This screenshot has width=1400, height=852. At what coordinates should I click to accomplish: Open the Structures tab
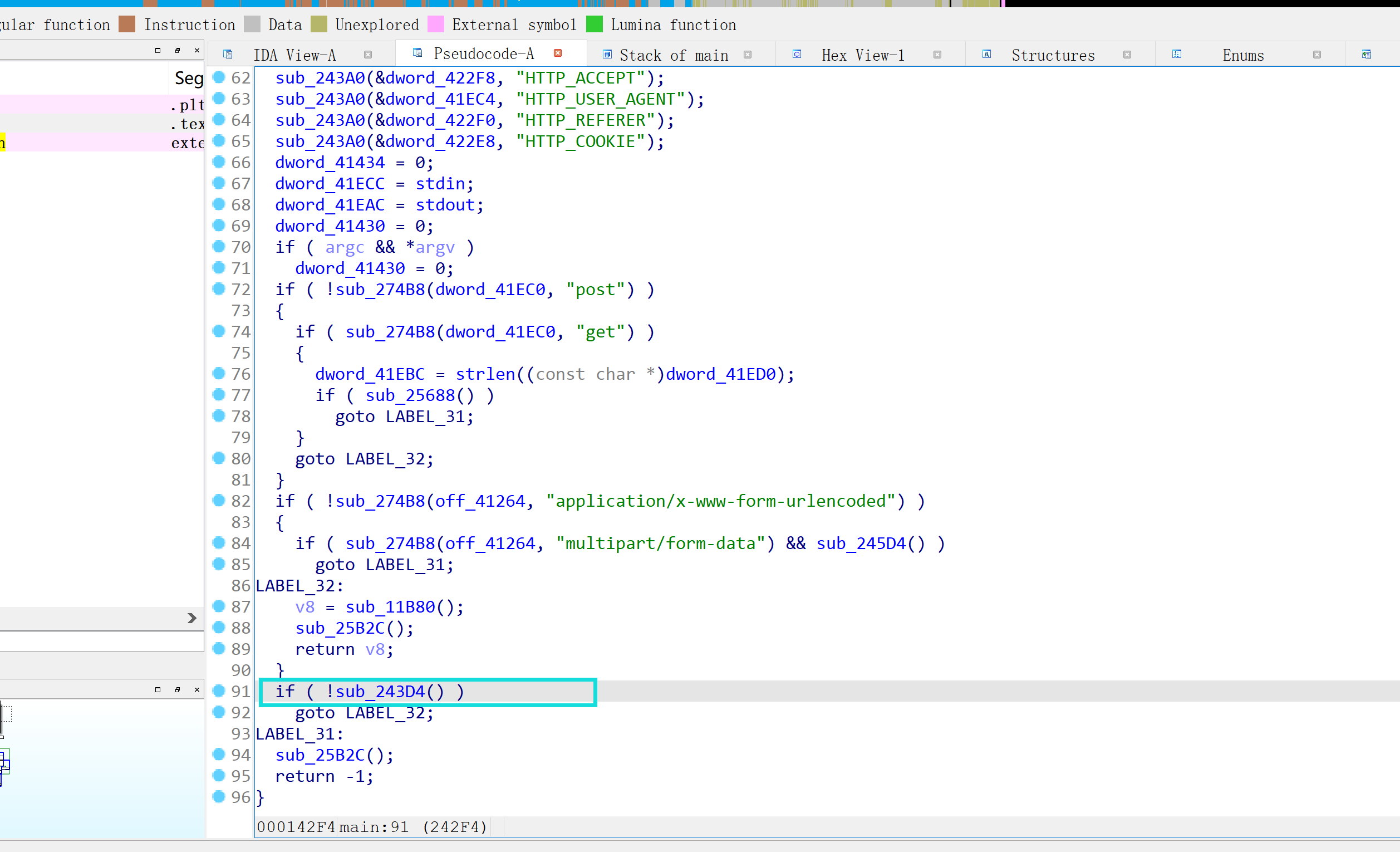click(1053, 55)
